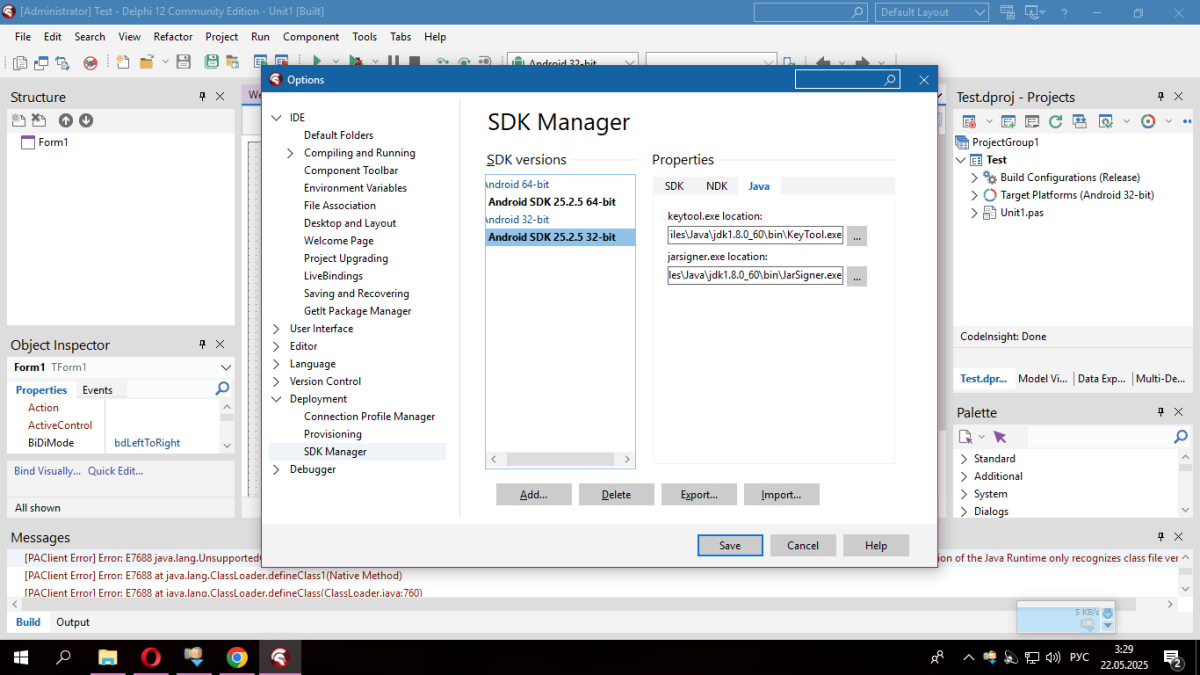The width and height of the screenshot is (1200, 675).
Task: Select Android SDK 25.2.5 64-bit entry
Action: pos(552,202)
